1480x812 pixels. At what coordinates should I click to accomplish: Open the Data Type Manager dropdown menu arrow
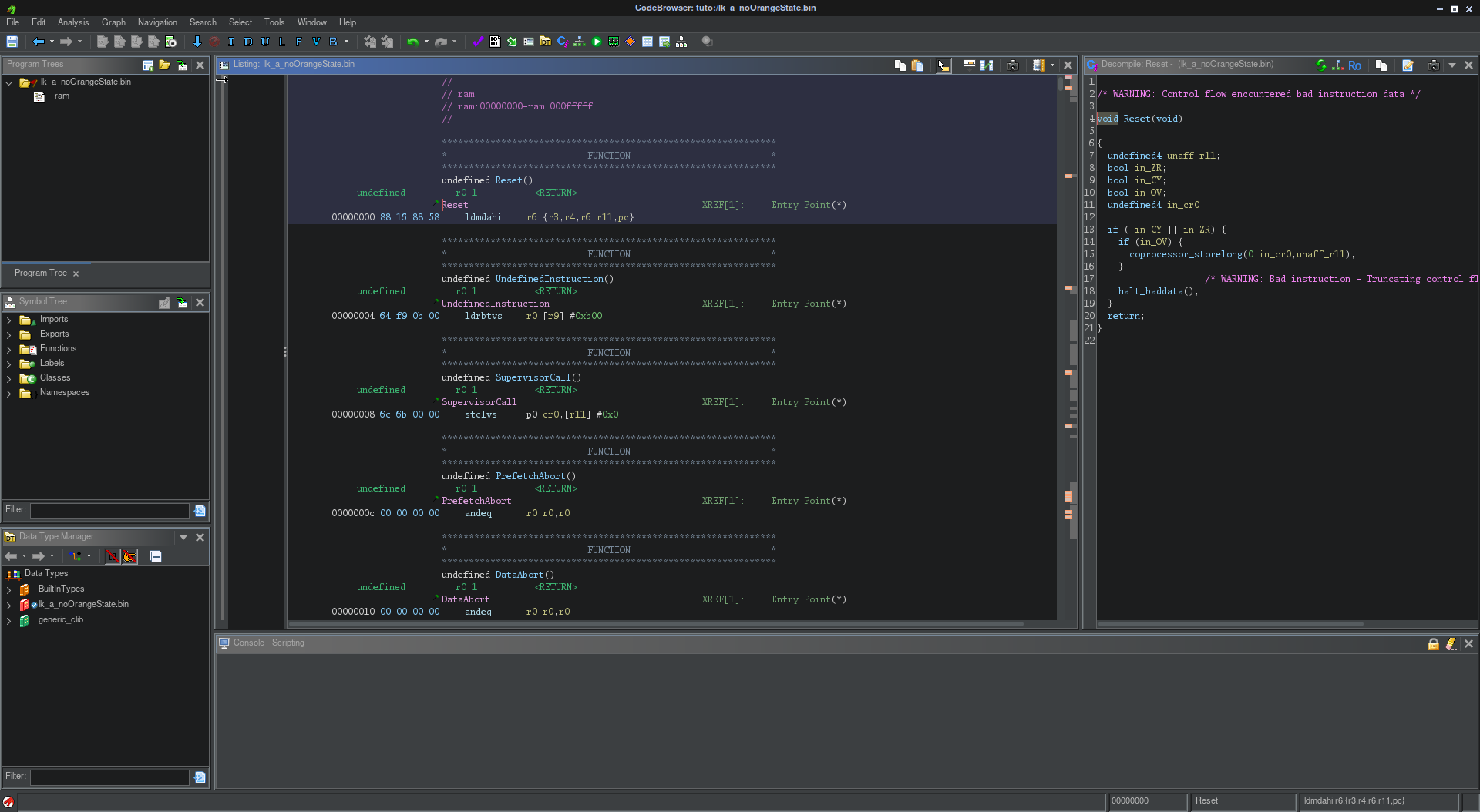coord(183,537)
